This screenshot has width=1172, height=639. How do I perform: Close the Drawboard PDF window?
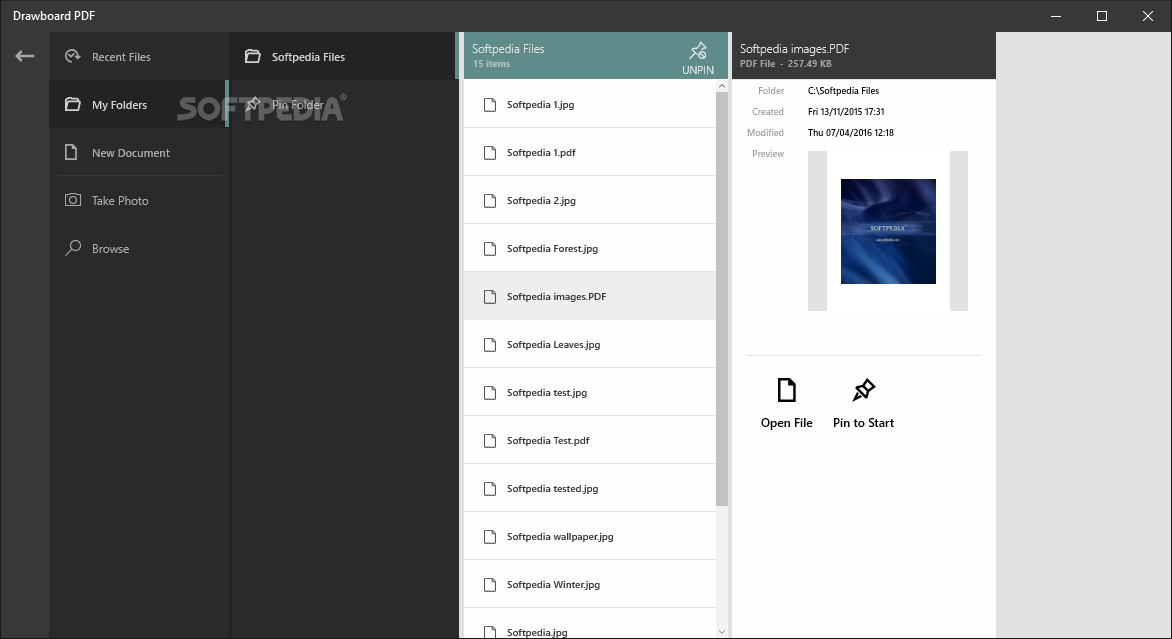click(1148, 16)
